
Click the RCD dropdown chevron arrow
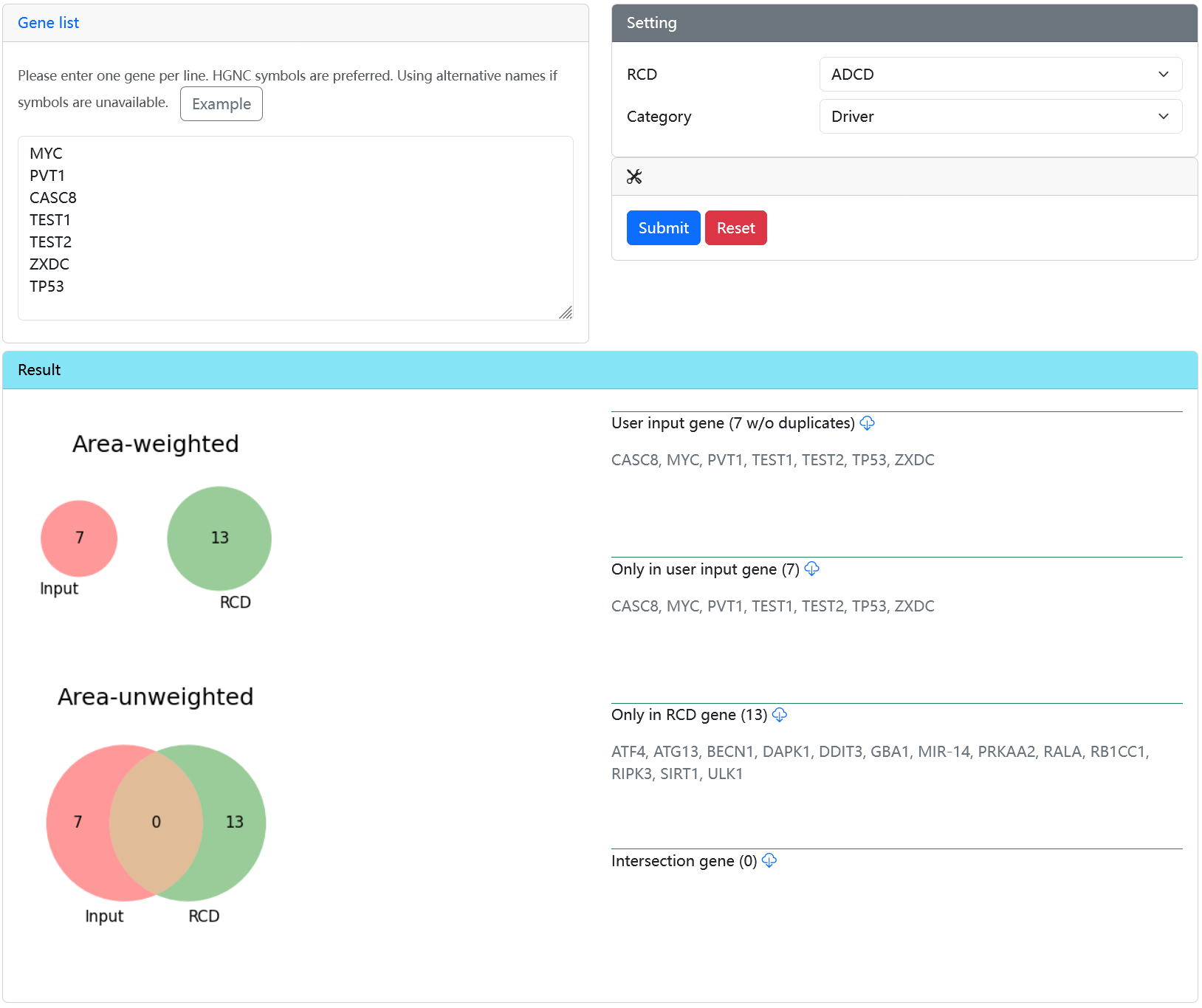click(1164, 75)
